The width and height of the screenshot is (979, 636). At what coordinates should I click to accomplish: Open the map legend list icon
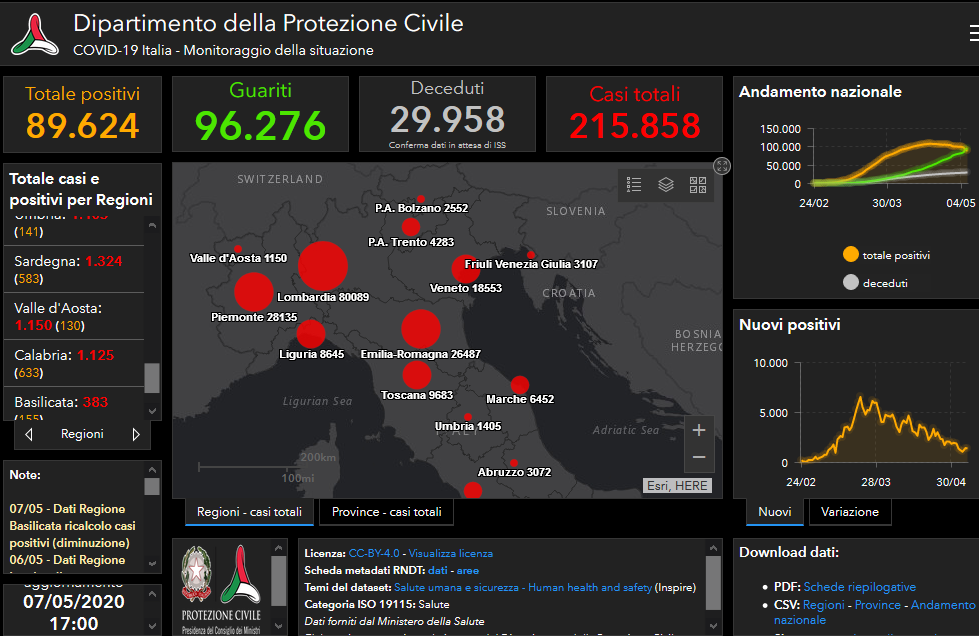[x=634, y=185]
